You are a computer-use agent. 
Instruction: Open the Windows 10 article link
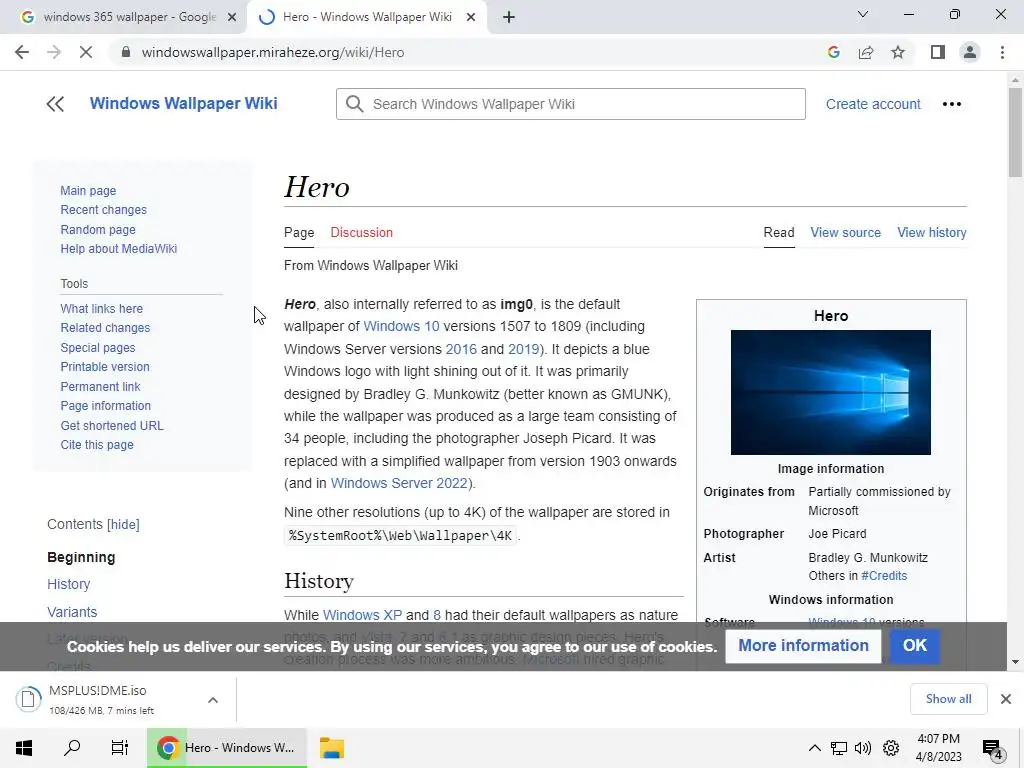[x=401, y=327]
